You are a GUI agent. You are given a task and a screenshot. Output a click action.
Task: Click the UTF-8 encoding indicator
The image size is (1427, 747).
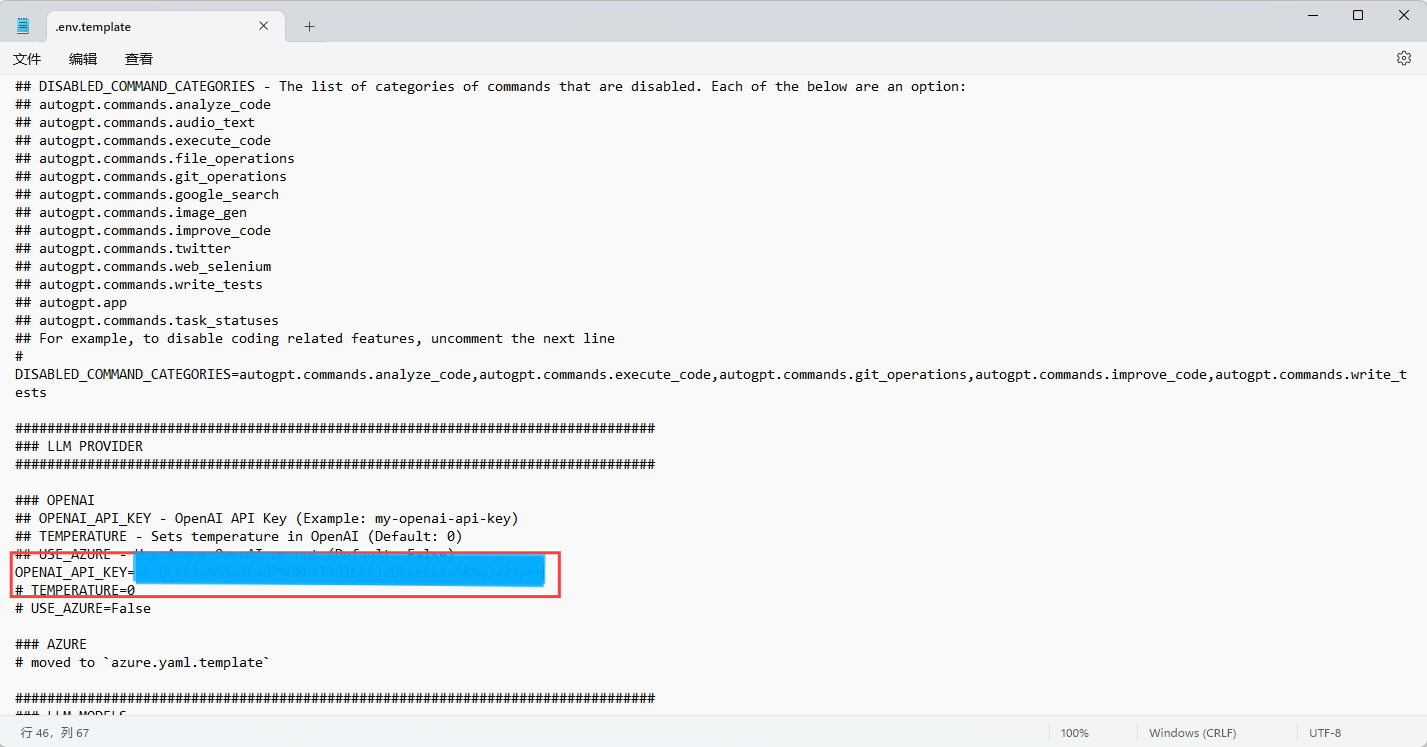(1325, 733)
